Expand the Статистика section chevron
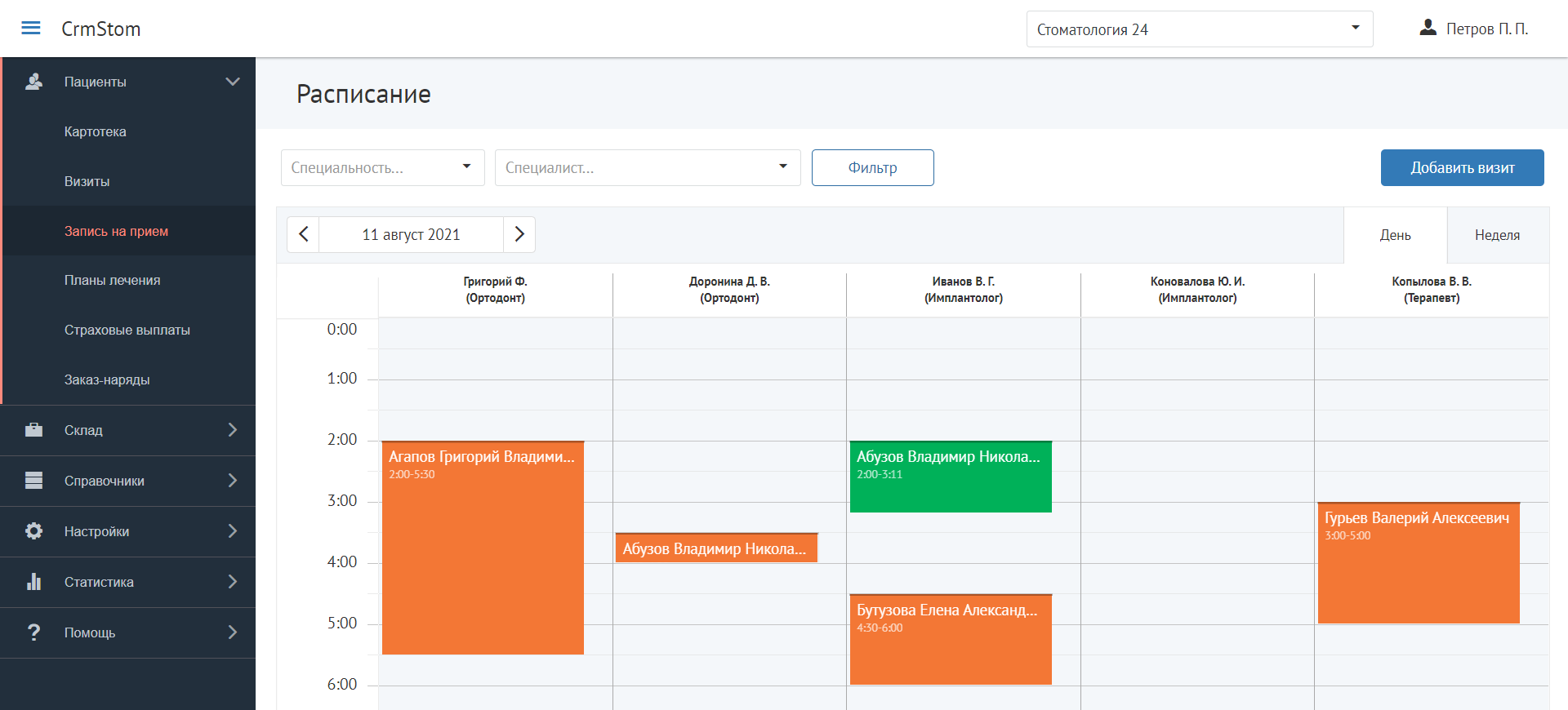 point(233,582)
